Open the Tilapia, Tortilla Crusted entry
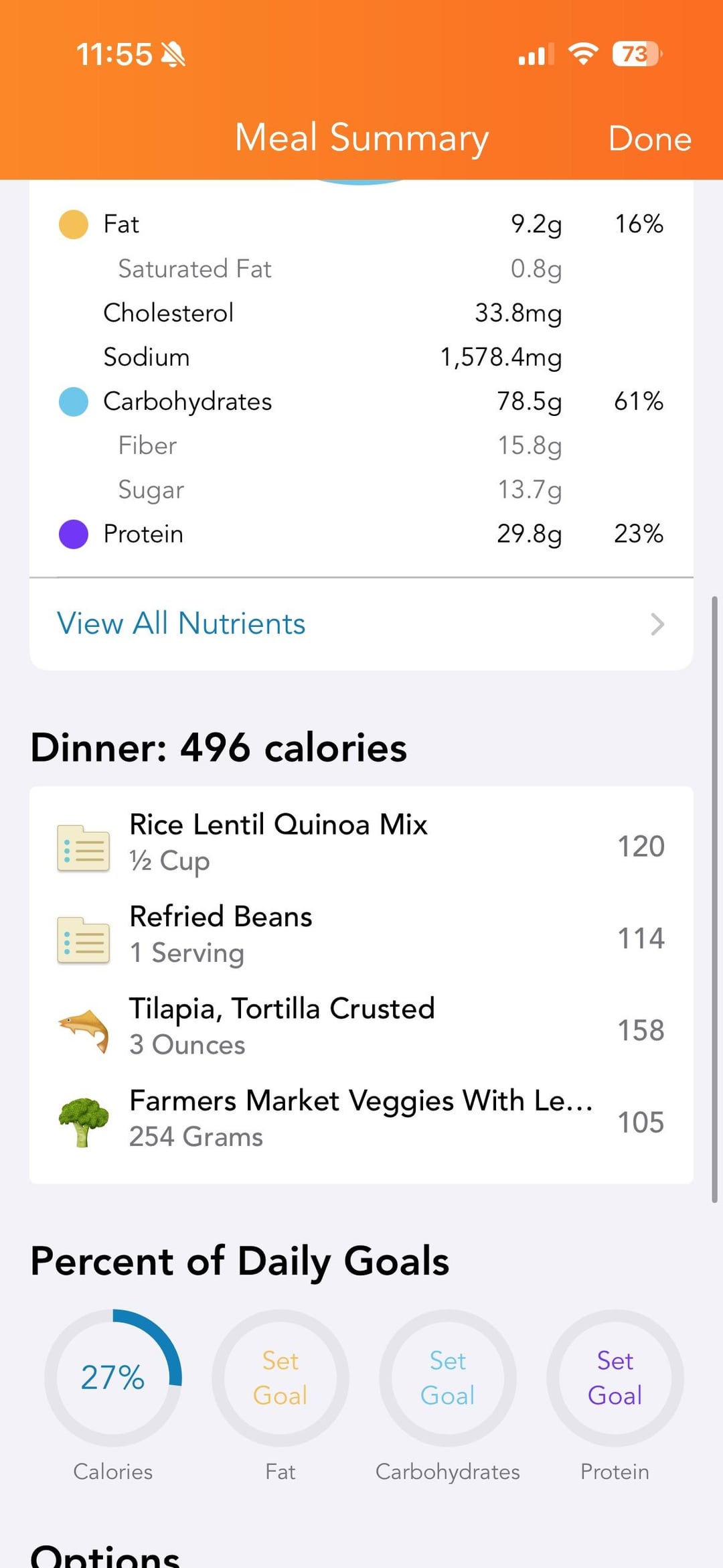723x1568 pixels. (x=361, y=1026)
